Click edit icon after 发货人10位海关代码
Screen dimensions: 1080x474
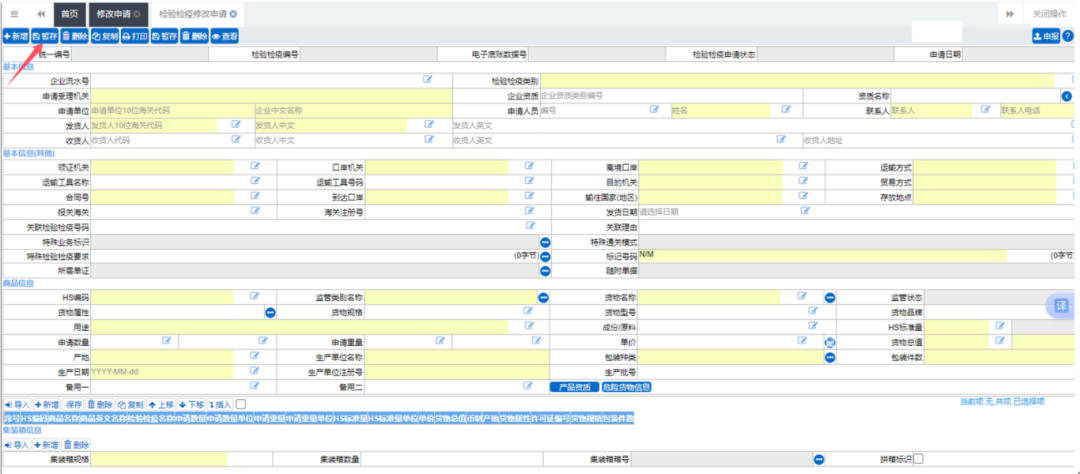pyautogui.click(x=236, y=124)
